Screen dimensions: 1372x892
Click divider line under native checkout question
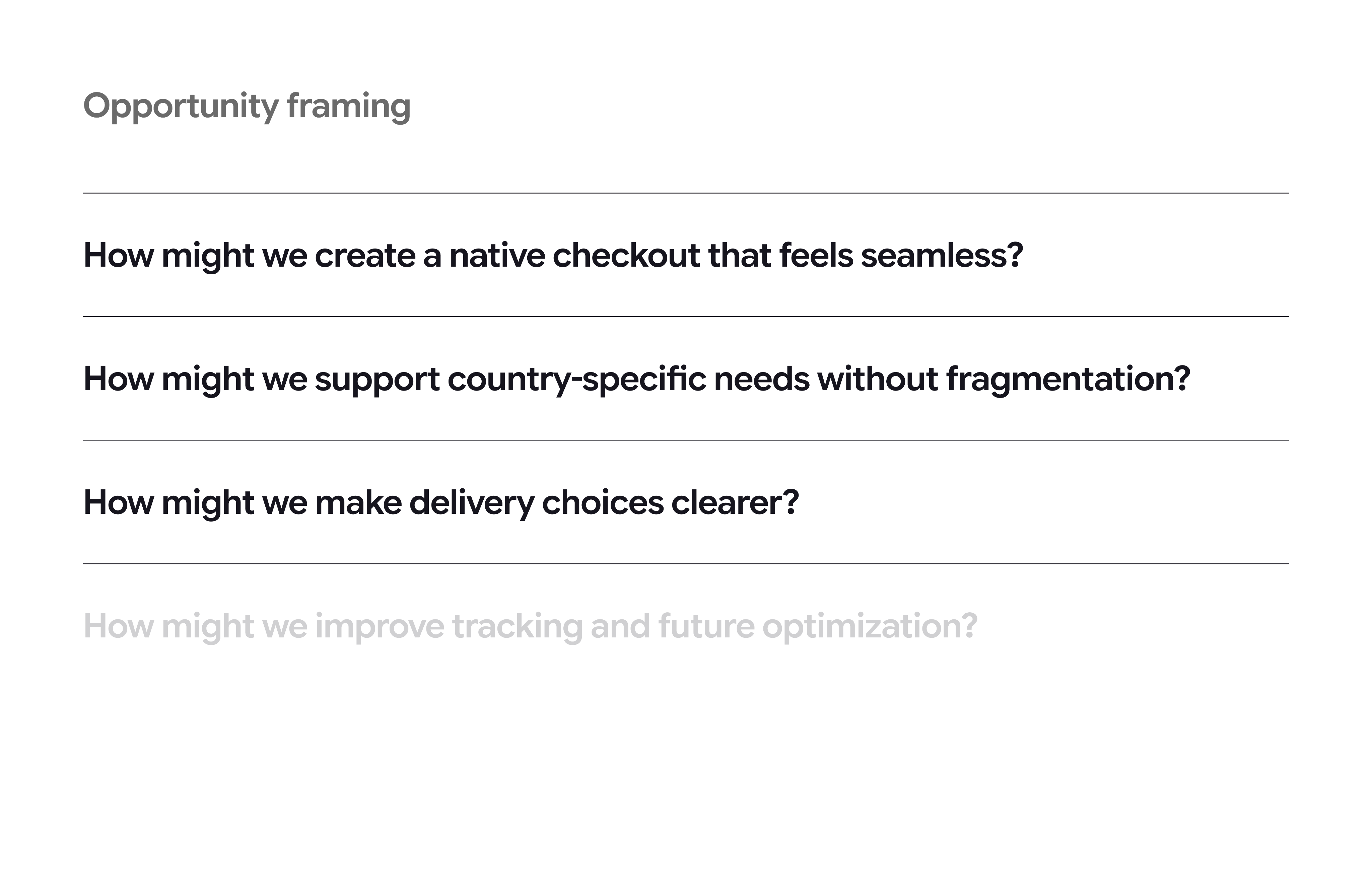click(686, 317)
